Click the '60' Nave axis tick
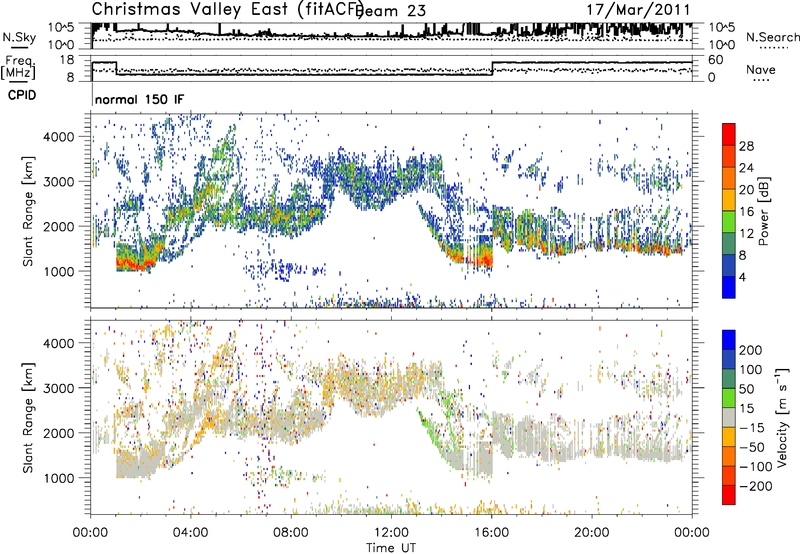Screen dimensions: 800x554 (x=716, y=60)
